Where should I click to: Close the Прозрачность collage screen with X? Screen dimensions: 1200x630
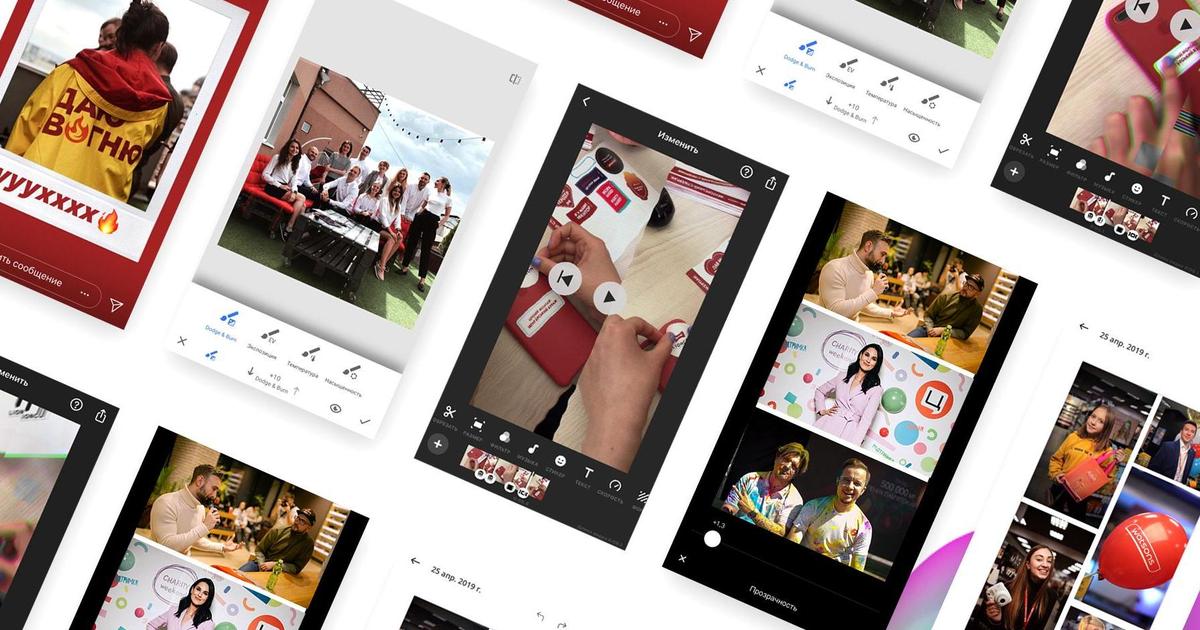coord(682,558)
